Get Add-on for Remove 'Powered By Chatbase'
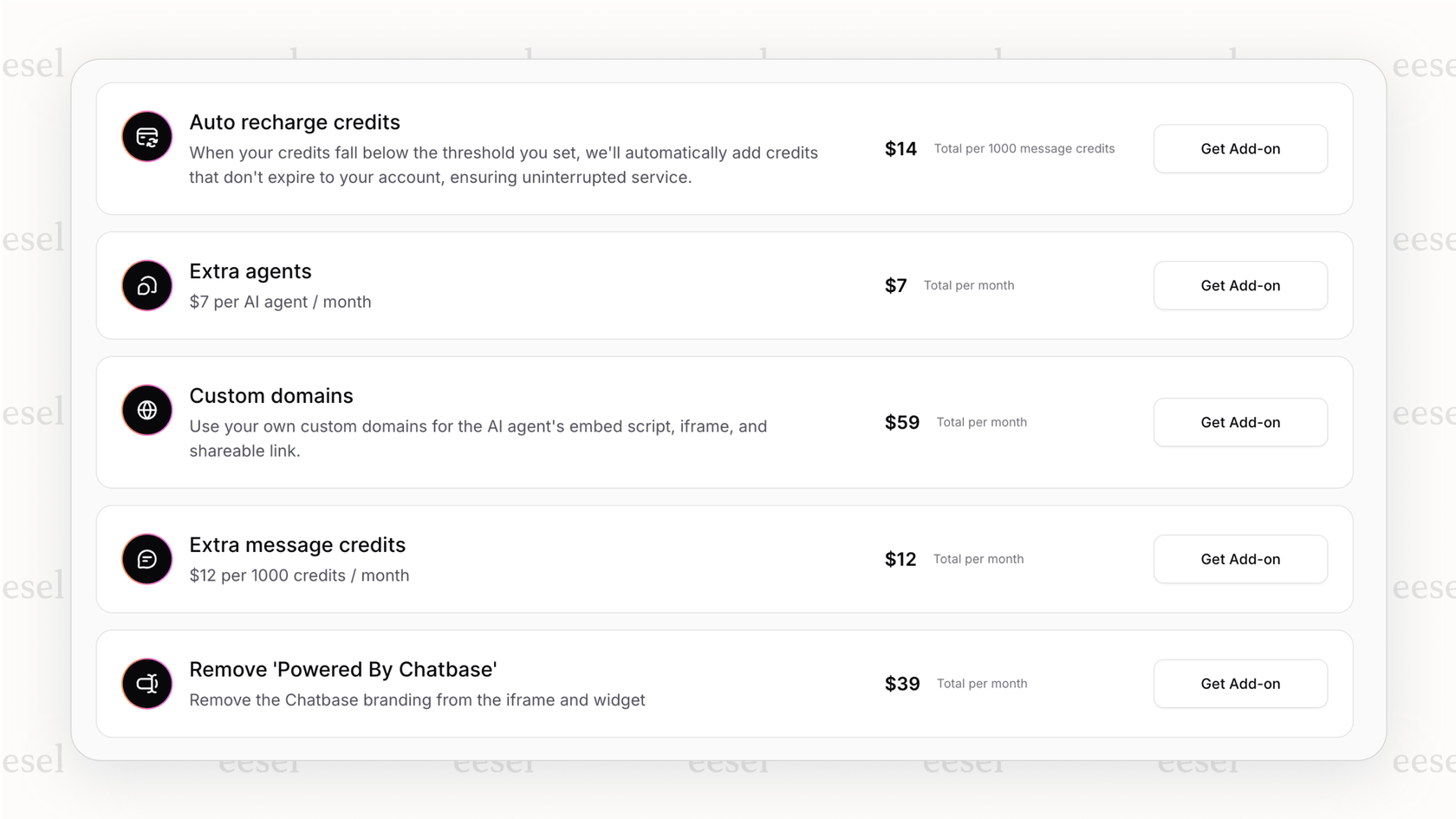 pyautogui.click(x=1240, y=683)
